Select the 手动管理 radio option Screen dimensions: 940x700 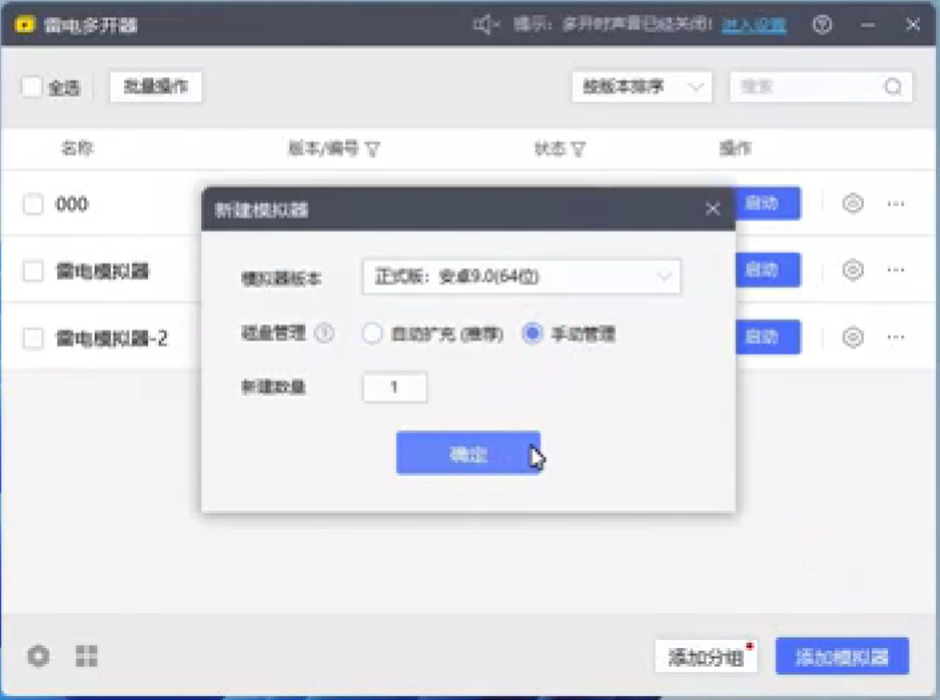pos(532,333)
